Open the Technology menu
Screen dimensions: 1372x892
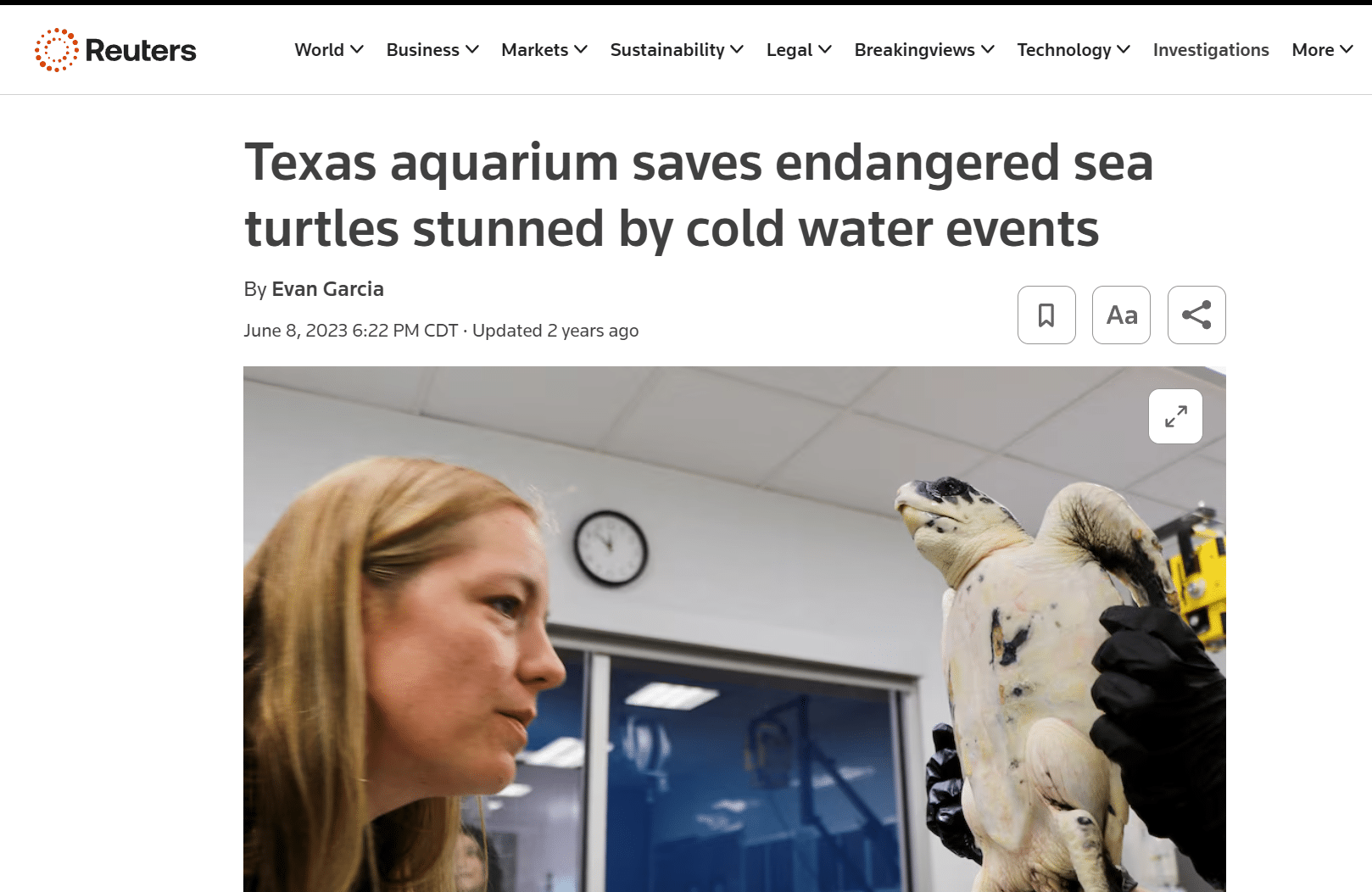point(1074,50)
